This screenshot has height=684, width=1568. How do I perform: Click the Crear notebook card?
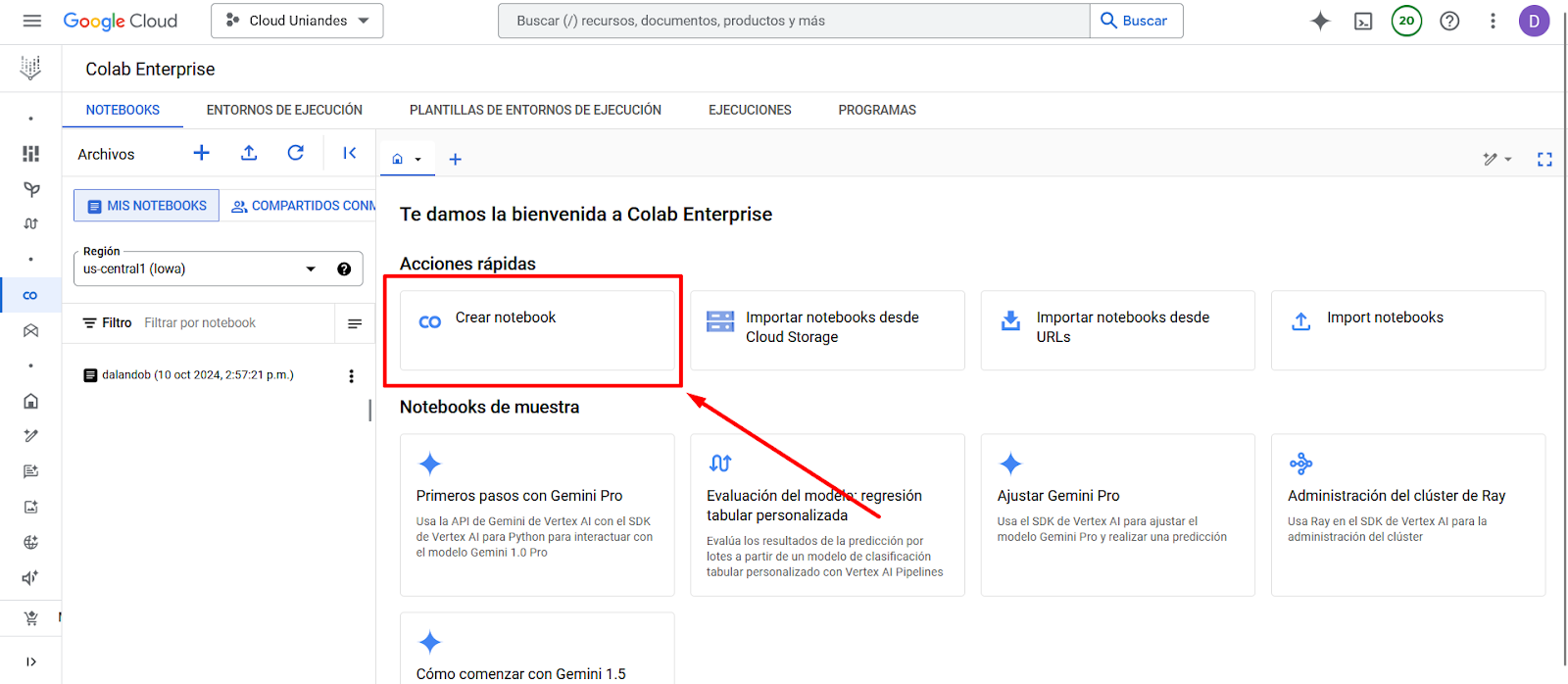pos(537,330)
